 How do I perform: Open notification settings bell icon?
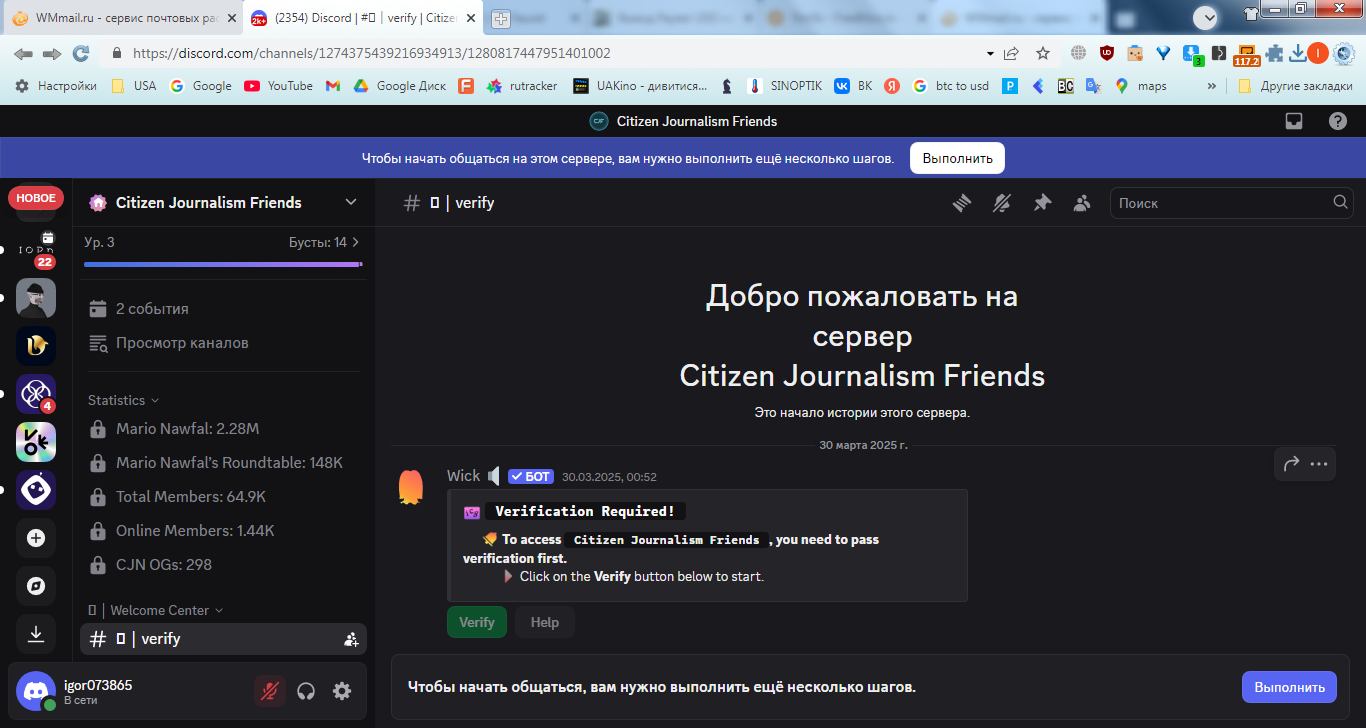click(1002, 203)
